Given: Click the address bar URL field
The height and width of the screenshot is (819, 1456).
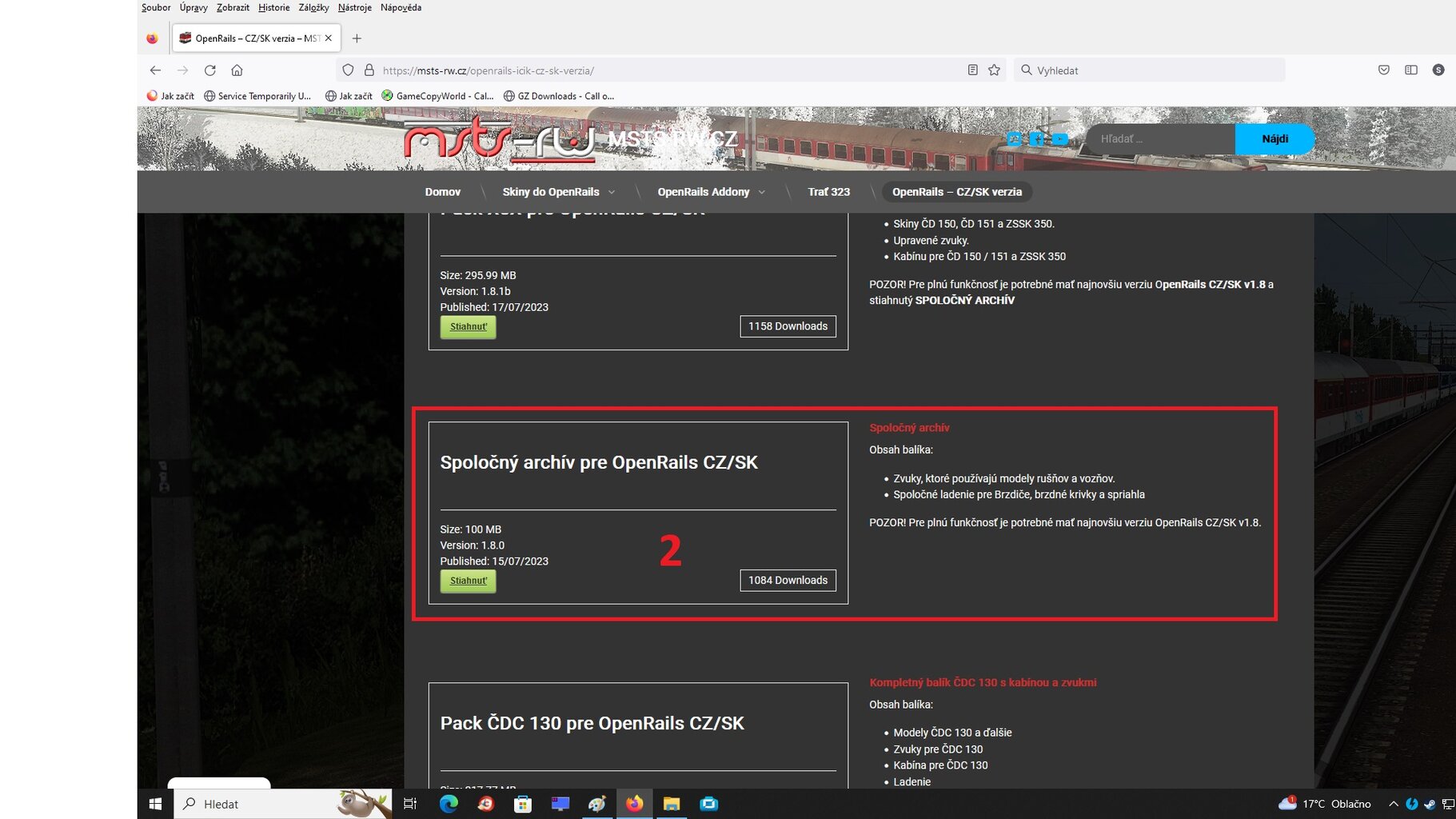Looking at the screenshot, I should pyautogui.click(x=670, y=70).
